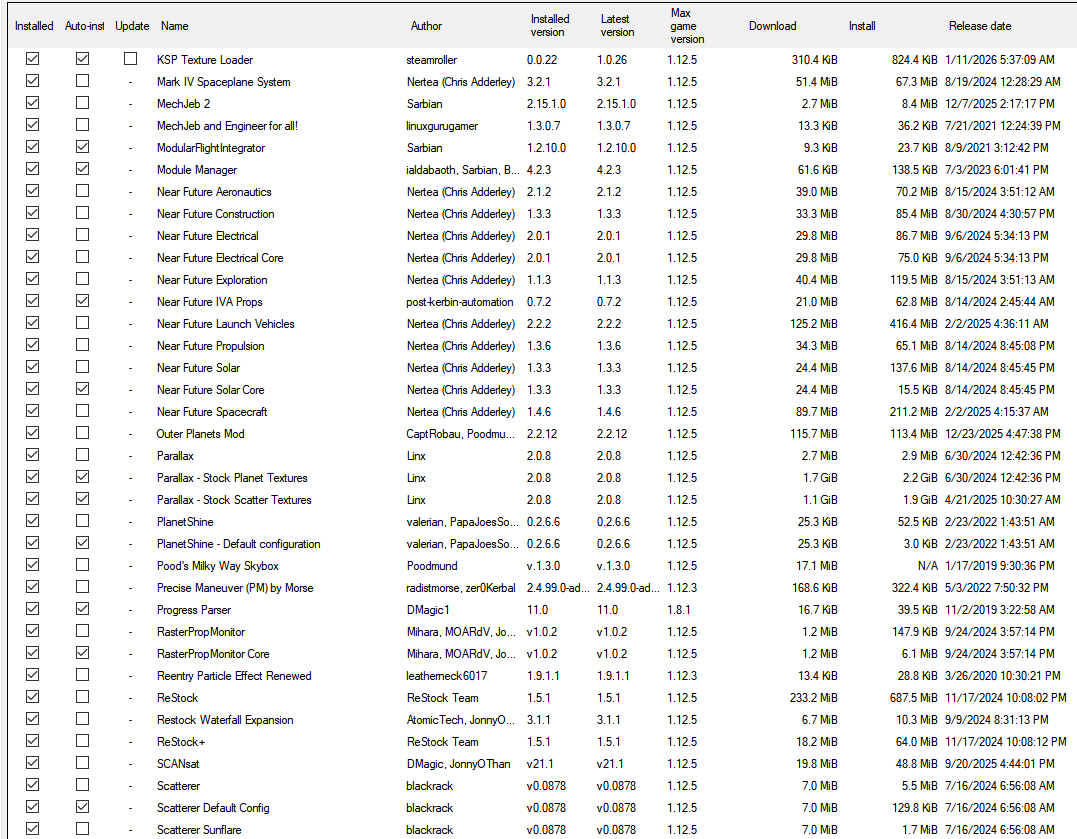Click the Download column header

772,26
